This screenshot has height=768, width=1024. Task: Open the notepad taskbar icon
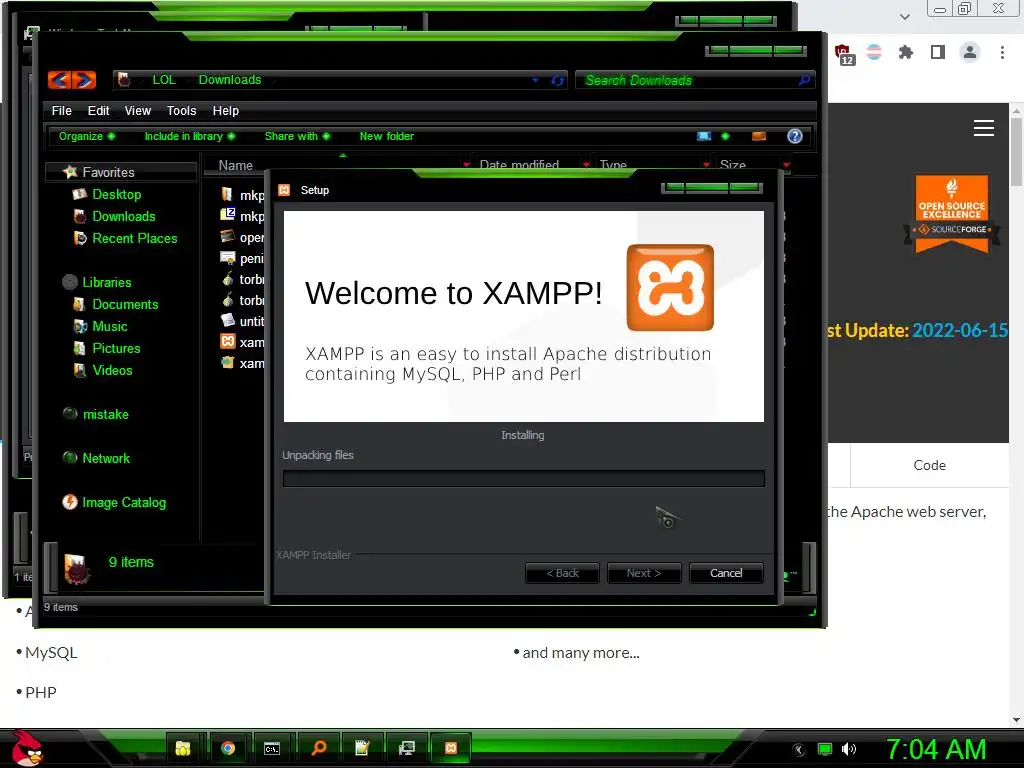362,748
